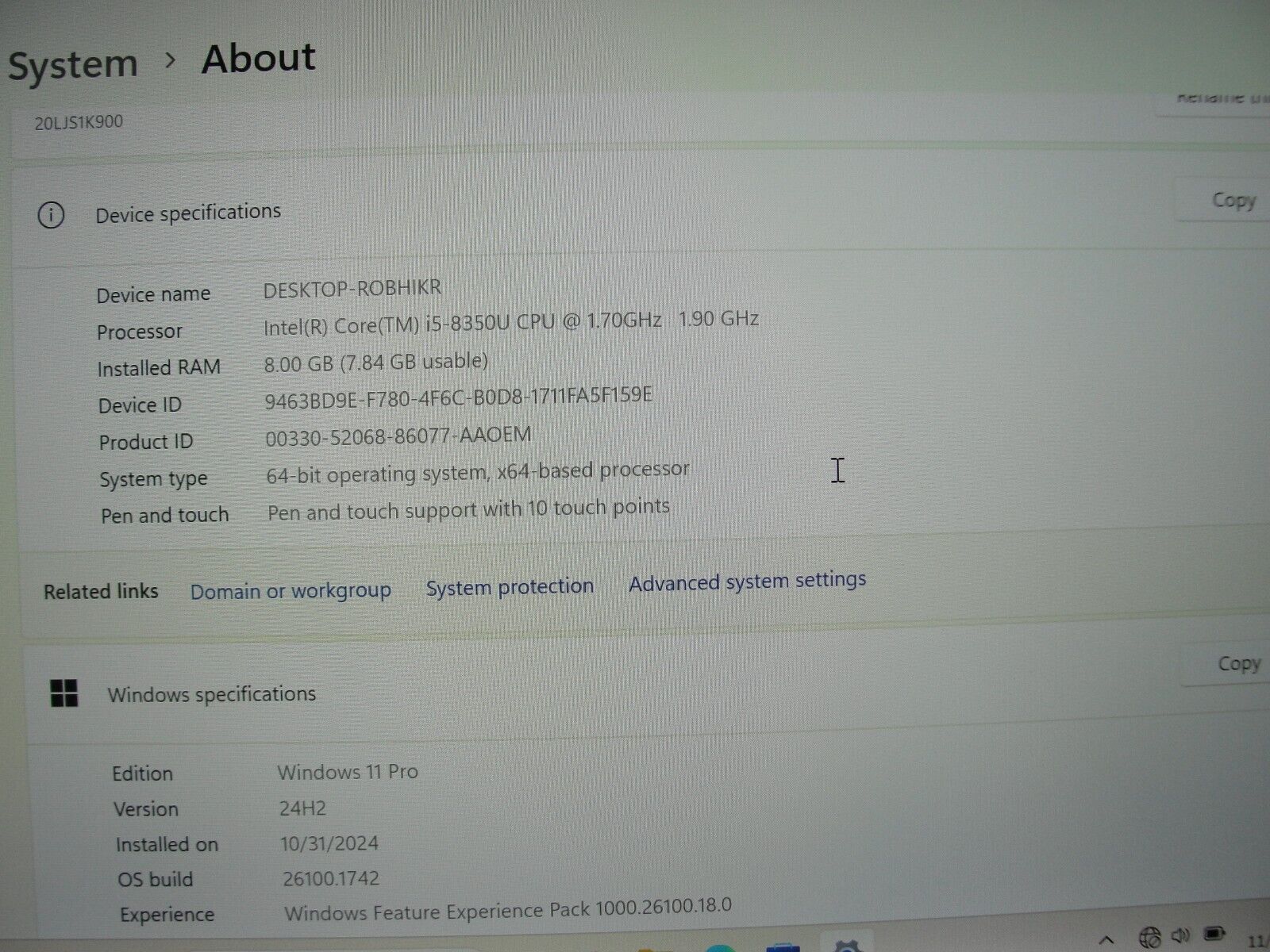Select the Pen and touch support value

coord(468,509)
